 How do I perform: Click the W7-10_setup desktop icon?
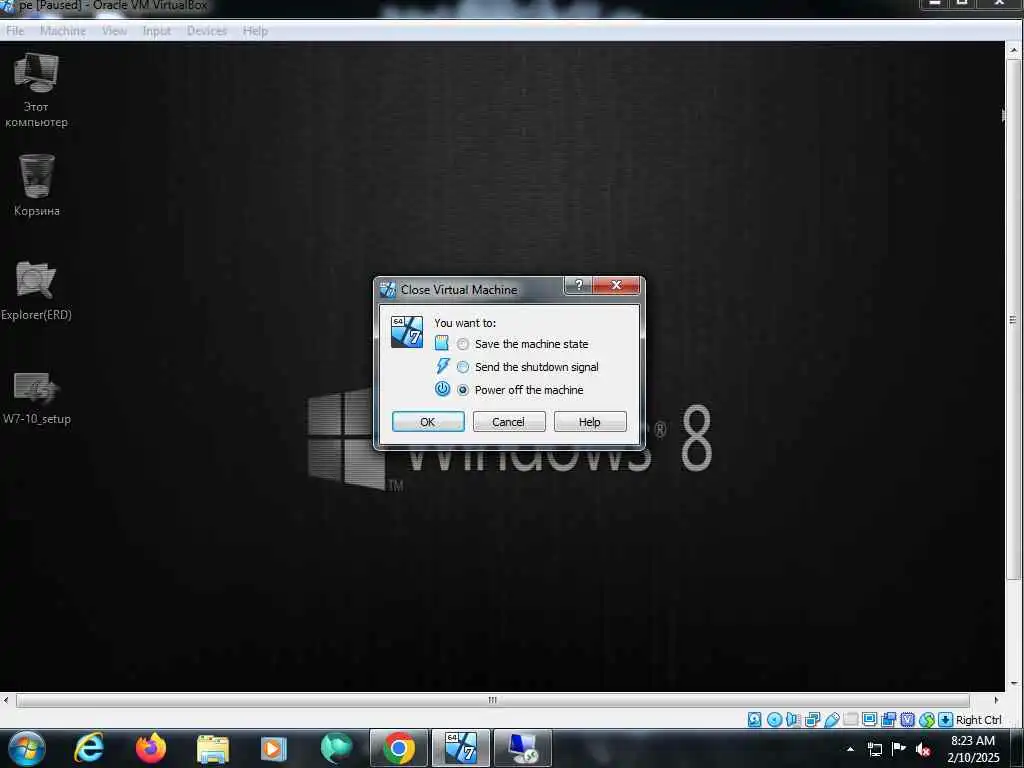[37, 398]
